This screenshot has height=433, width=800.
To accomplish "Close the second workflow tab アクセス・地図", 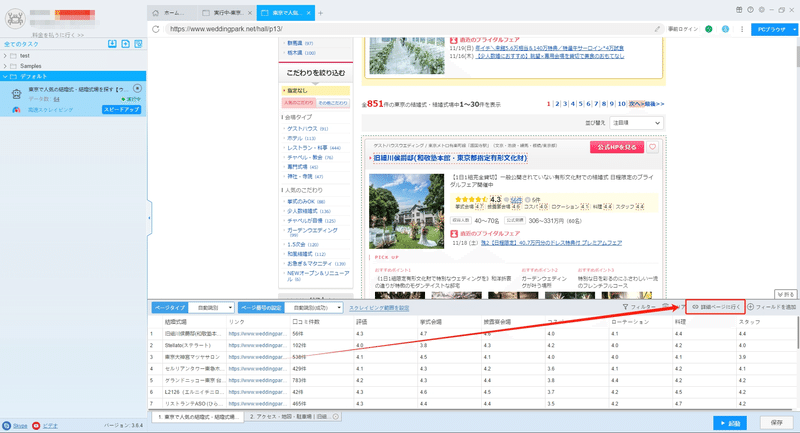I will [336, 417].
